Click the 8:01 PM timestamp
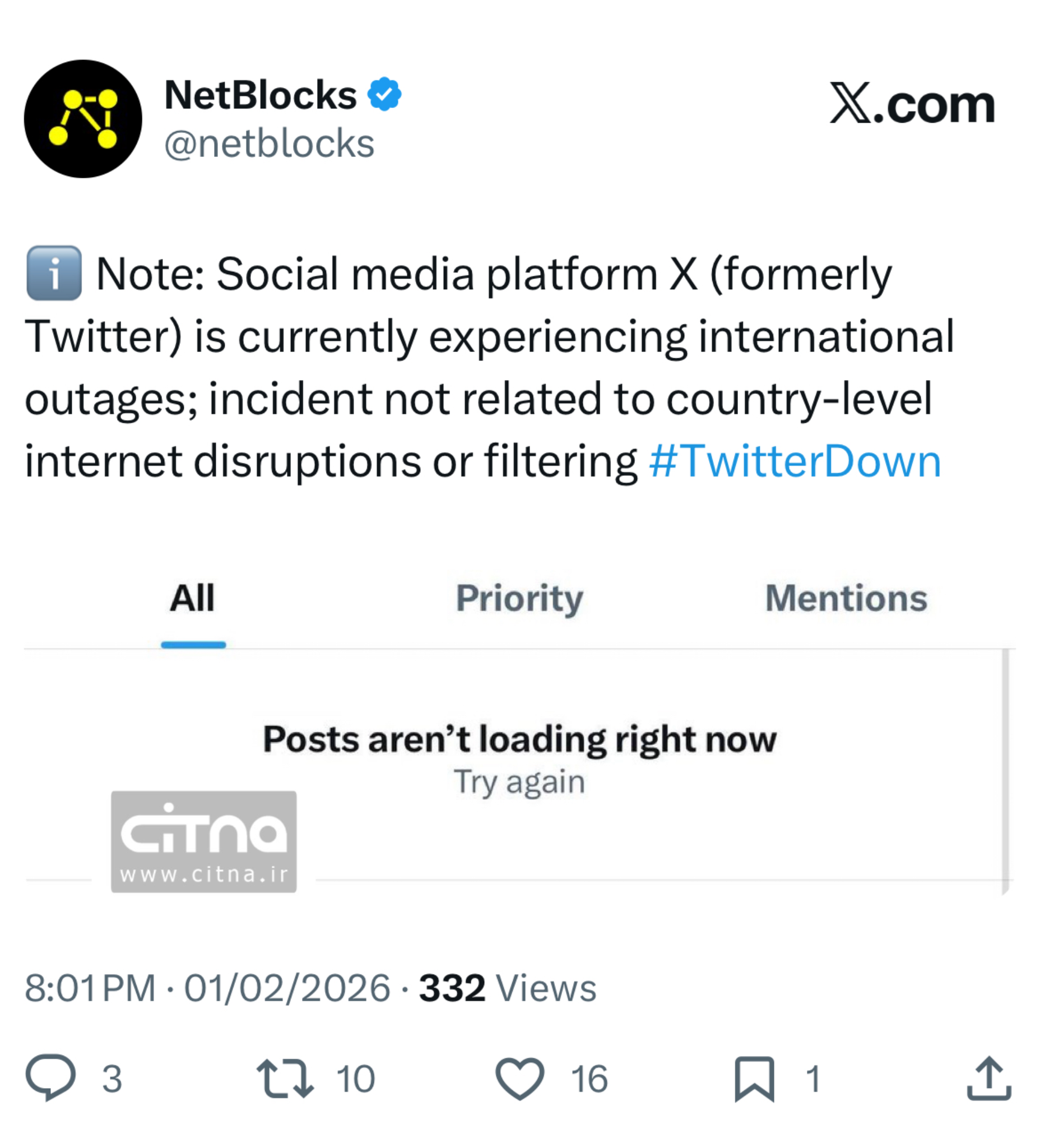The height and width of the screenshot is (1148, 1040). [x=90, y=988]
